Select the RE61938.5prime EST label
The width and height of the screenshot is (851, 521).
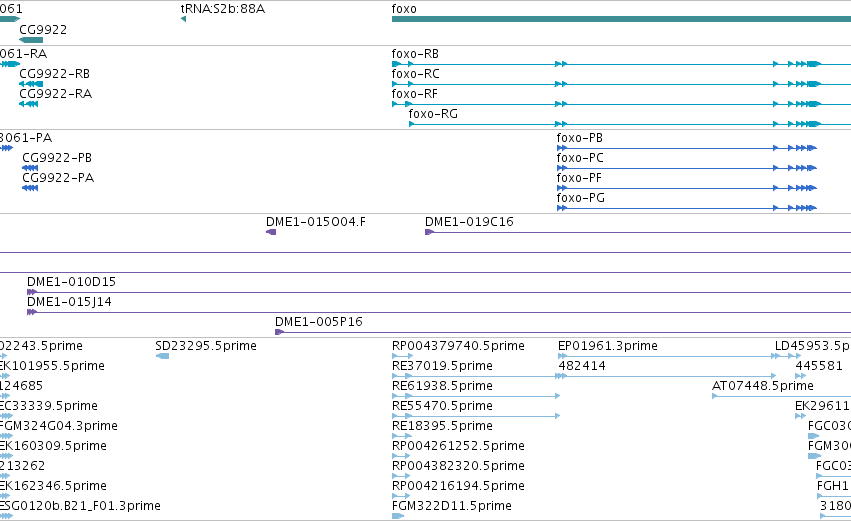[442, 386]
